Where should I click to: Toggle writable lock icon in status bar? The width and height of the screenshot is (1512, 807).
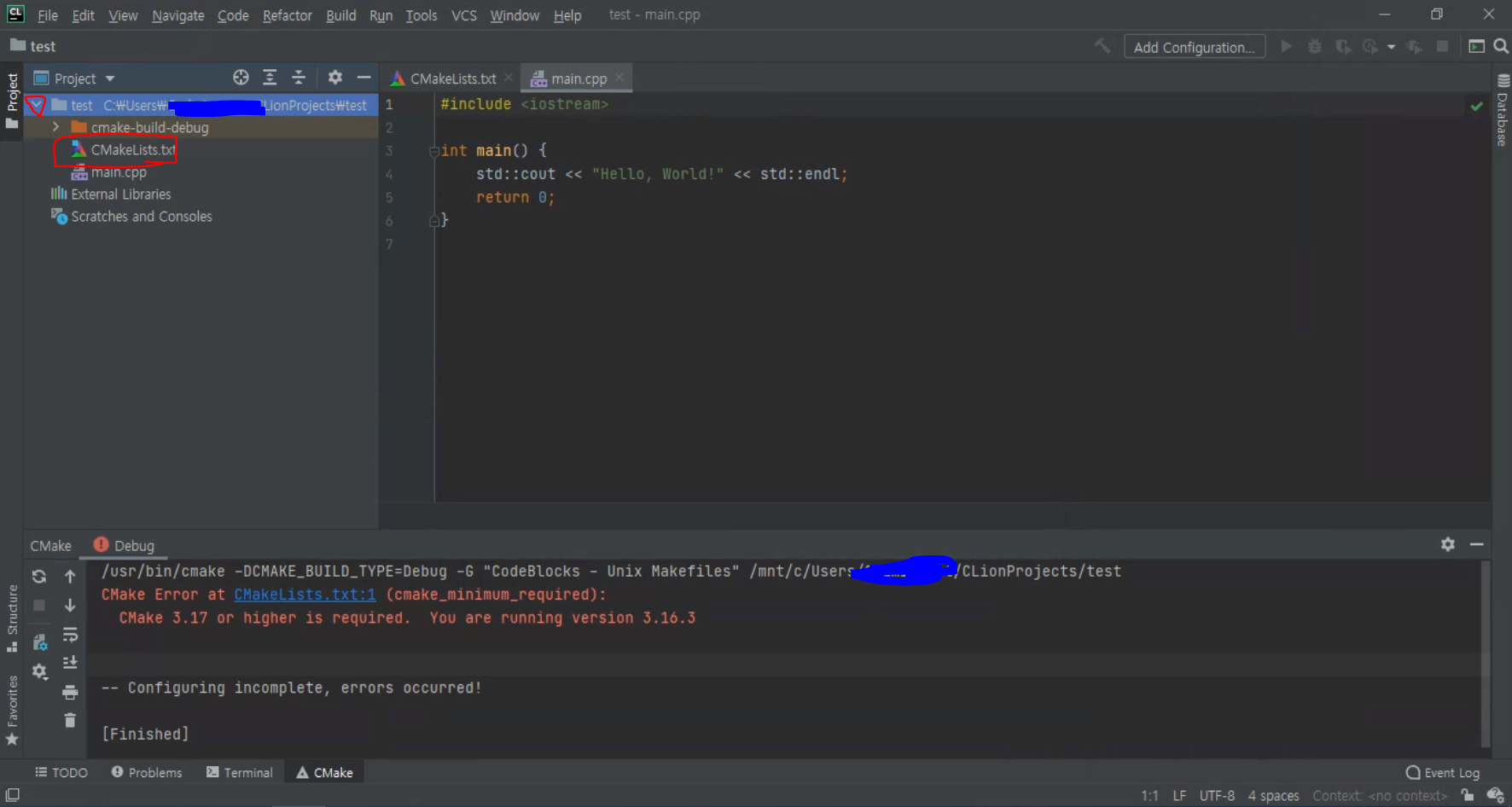1466,795
